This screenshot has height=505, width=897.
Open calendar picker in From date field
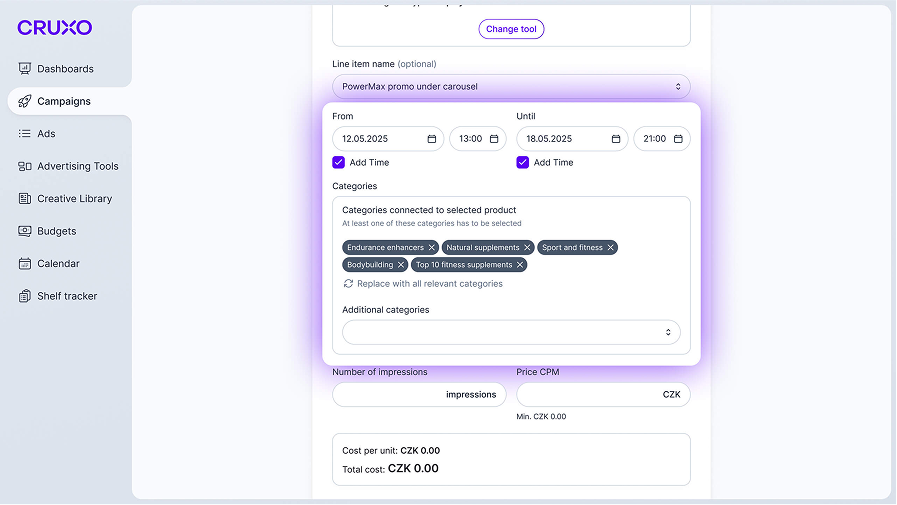(432, 139)
